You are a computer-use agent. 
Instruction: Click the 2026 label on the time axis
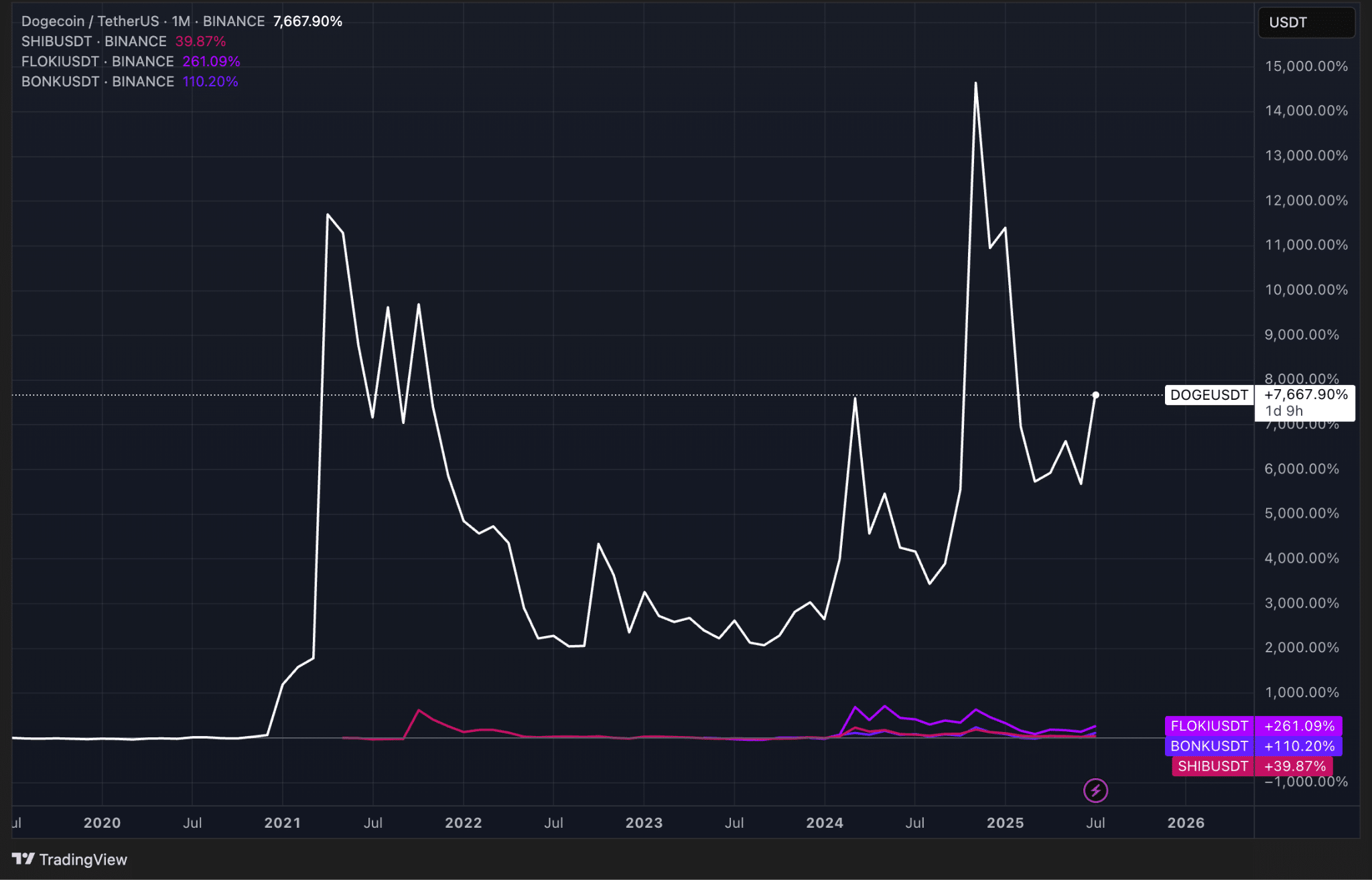coord(1186,823)
